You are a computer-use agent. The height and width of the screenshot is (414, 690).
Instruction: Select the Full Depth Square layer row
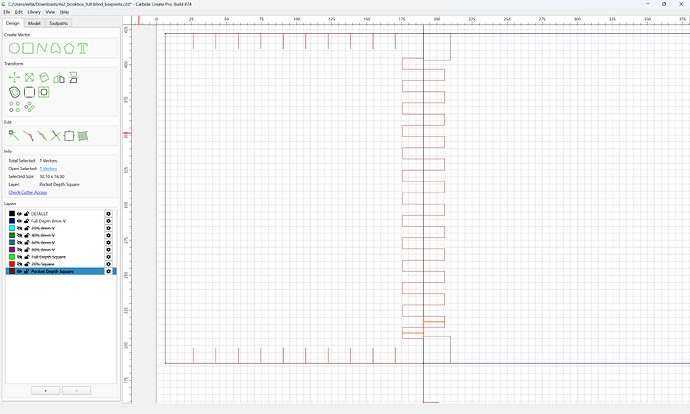(x=61, y=257)
